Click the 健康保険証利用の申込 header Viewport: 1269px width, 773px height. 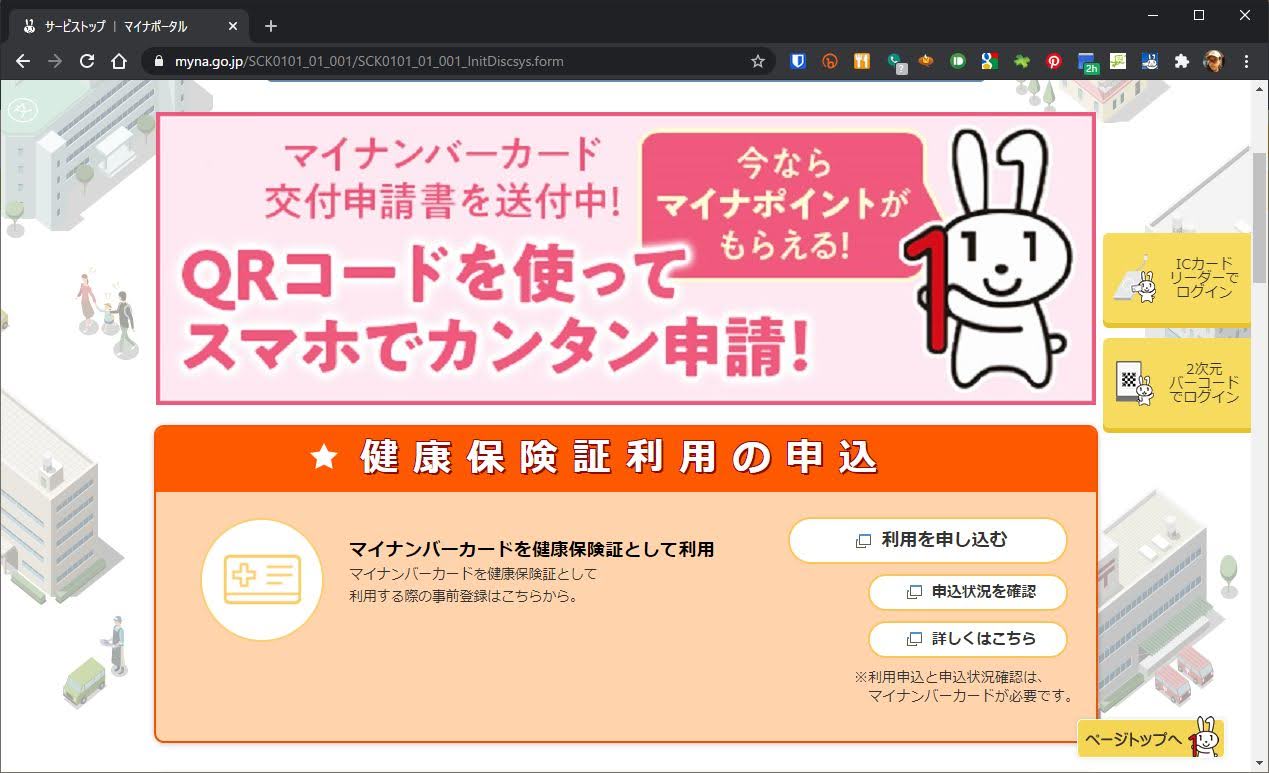[x=626, y=458]
